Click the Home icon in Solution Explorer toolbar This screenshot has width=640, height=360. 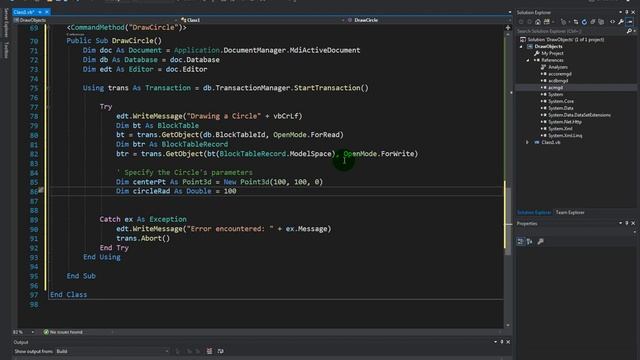538,22
